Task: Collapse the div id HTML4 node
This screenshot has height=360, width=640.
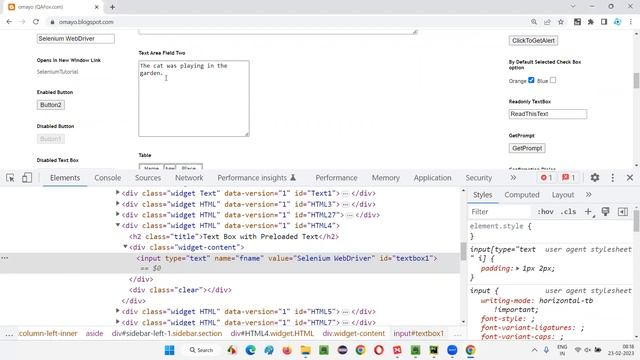Action: (x=118, y=225)
